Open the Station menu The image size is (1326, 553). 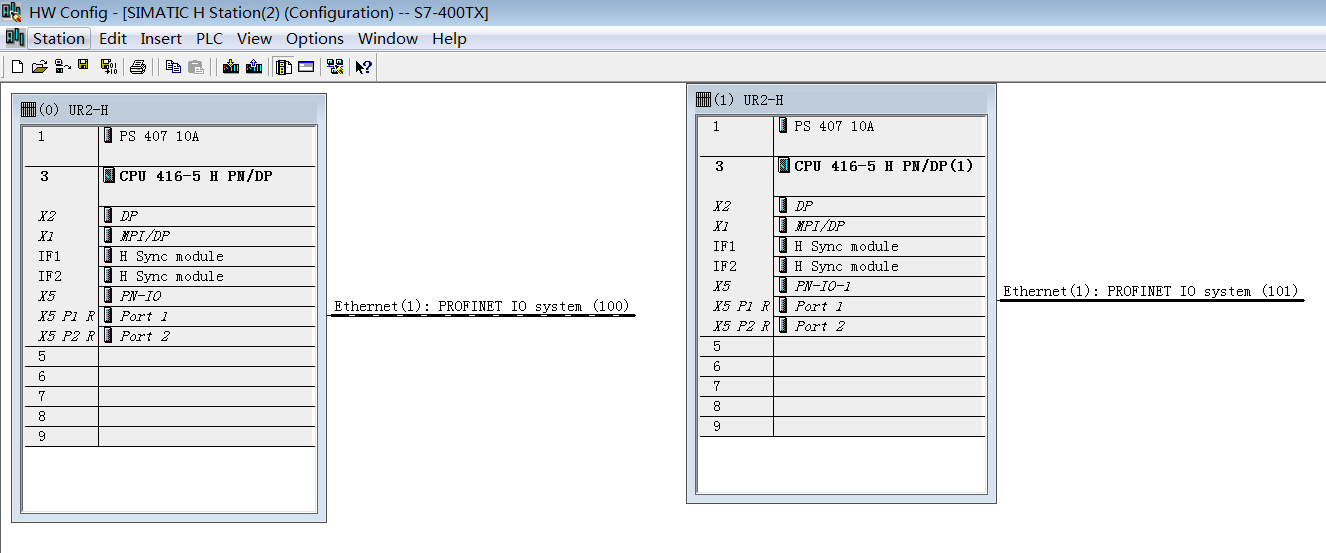point(59,39)
